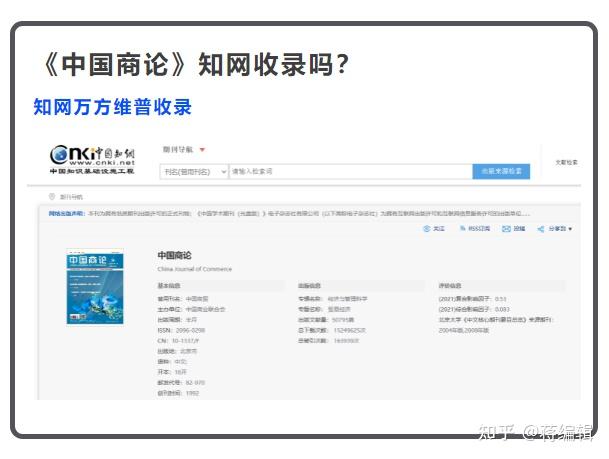This screenshot has height=459, width=609.
Task: Click the 邮发代号 row
Action: (x=181, y=382)
